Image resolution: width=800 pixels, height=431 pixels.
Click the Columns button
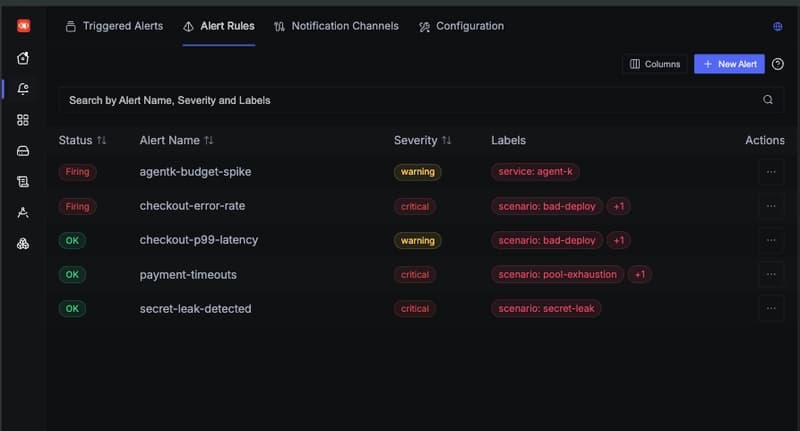[x=655, y=64]
